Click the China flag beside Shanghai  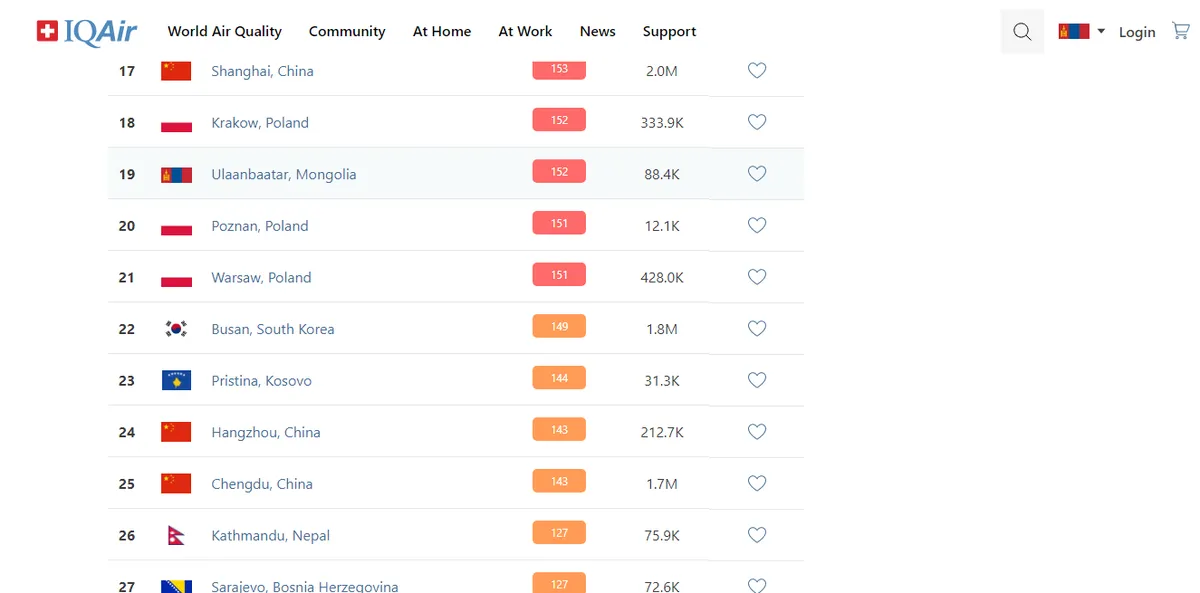tap(176, 71)
